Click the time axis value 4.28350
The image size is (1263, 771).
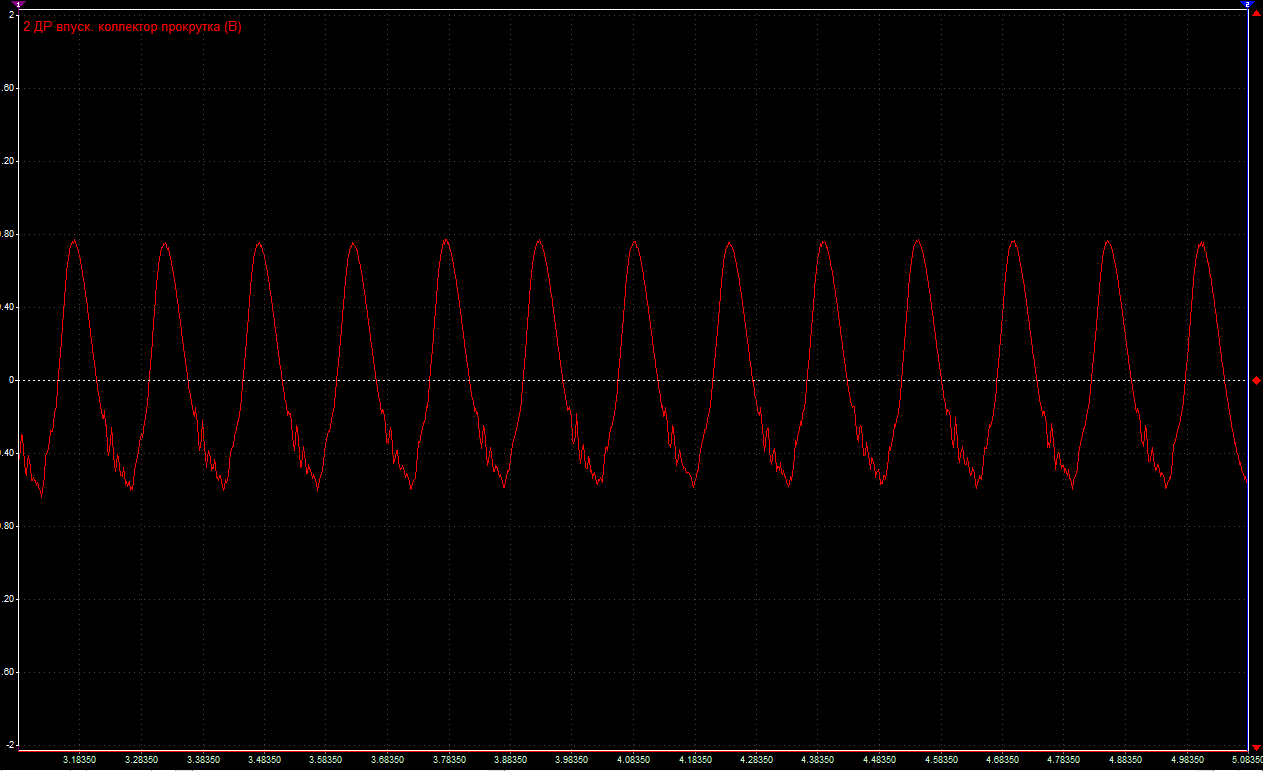[756, 760]
